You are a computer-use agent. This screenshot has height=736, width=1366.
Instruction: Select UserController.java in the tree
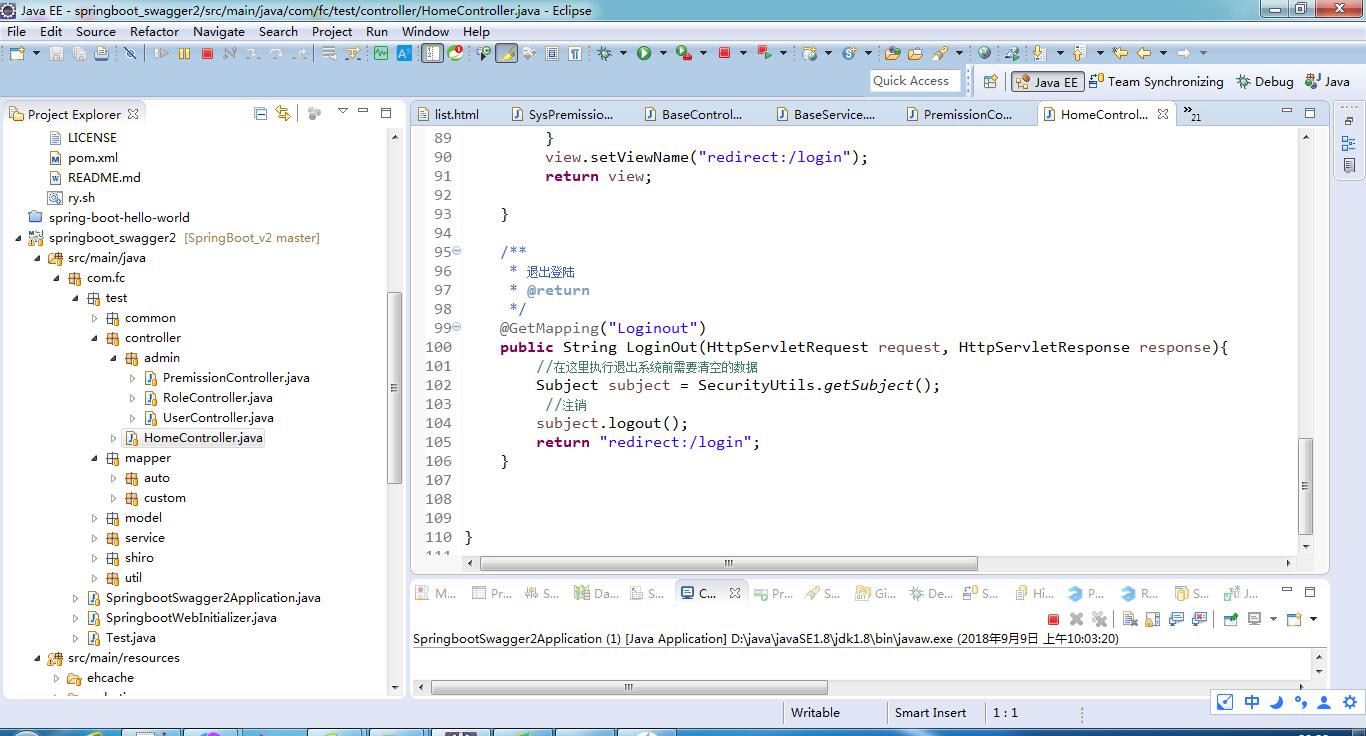point(218,418)
